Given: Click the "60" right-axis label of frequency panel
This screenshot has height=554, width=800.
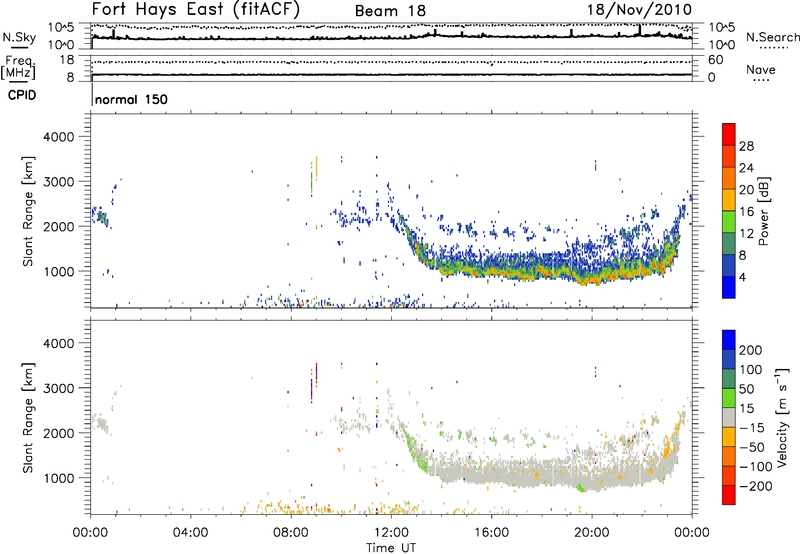Looking at the screenshot, I should [x=715, y=60].
